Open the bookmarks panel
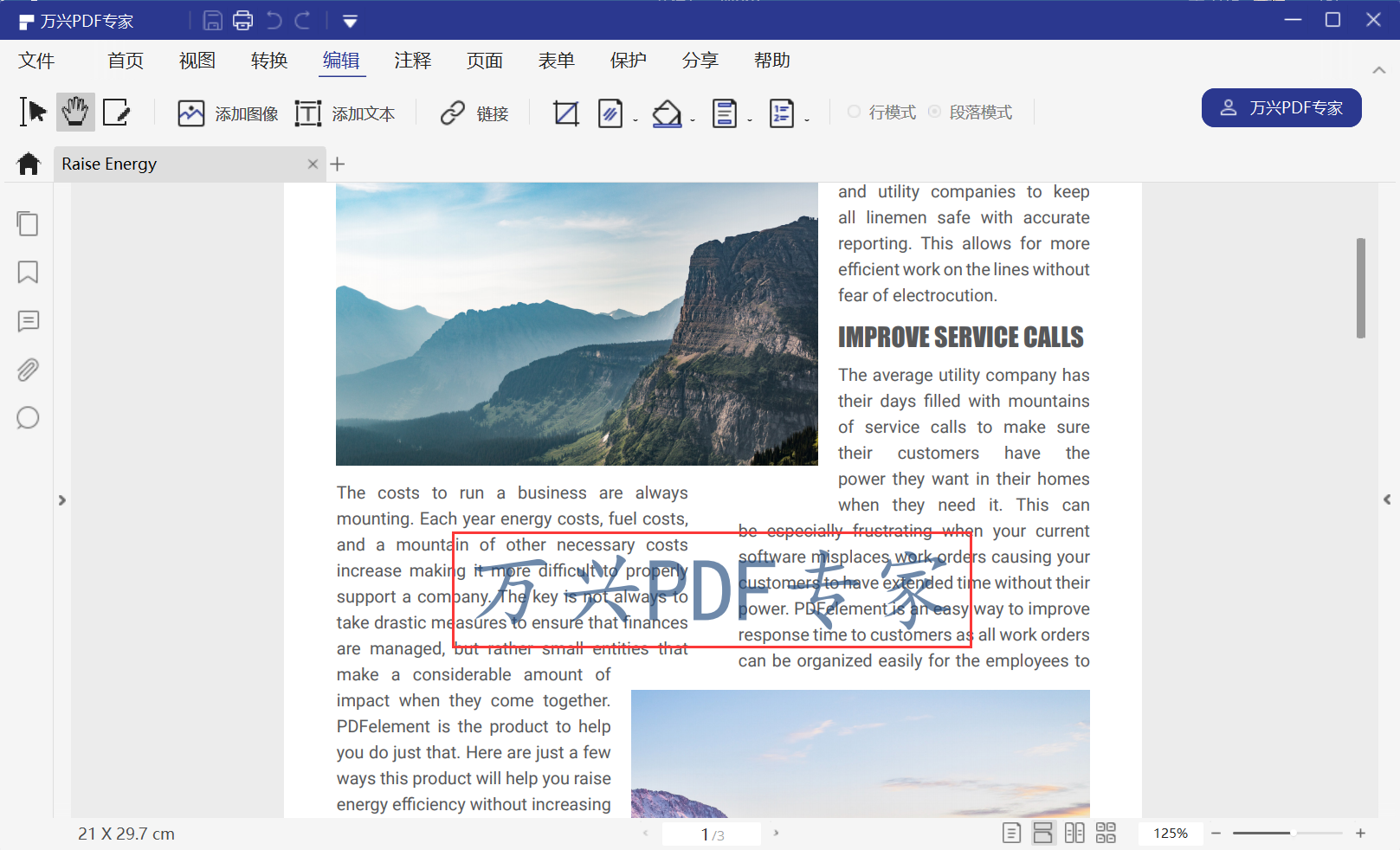The height and width of the screenshot is (850, 1400). click(28, 273)
